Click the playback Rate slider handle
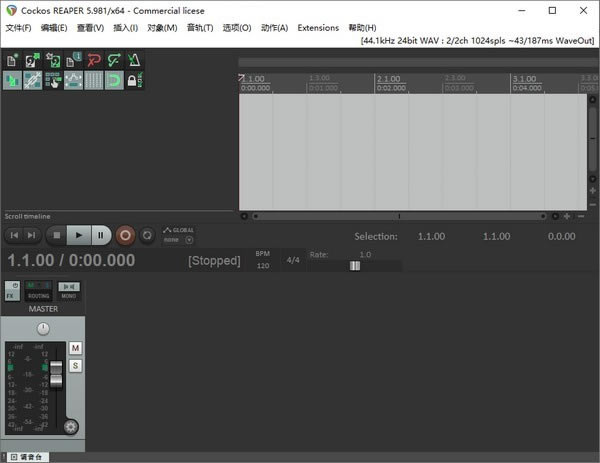The width and height of the screenshot is (600, 463). [x=355, y=266]
